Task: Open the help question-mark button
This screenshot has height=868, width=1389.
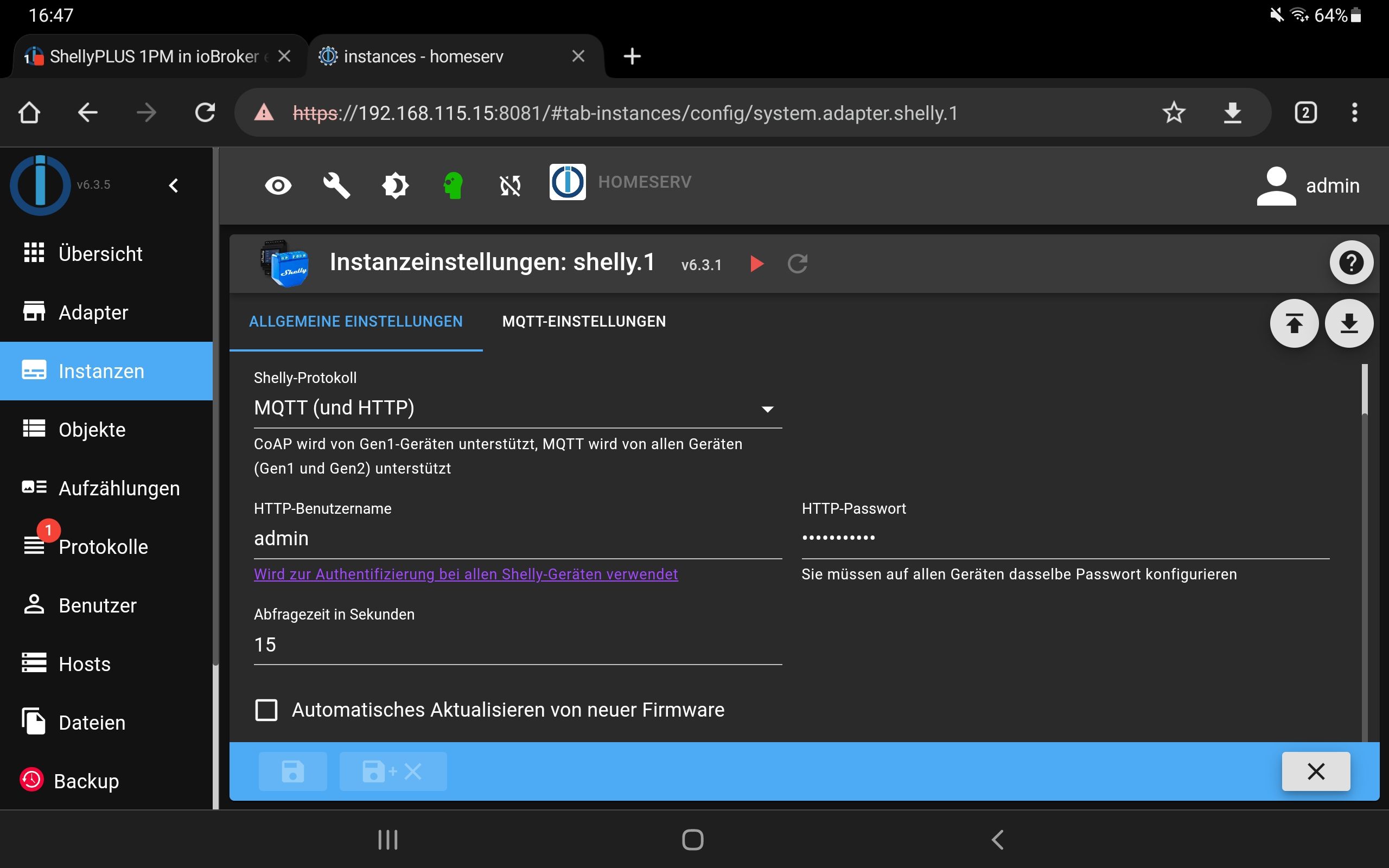Action: tap(1351, 263)
